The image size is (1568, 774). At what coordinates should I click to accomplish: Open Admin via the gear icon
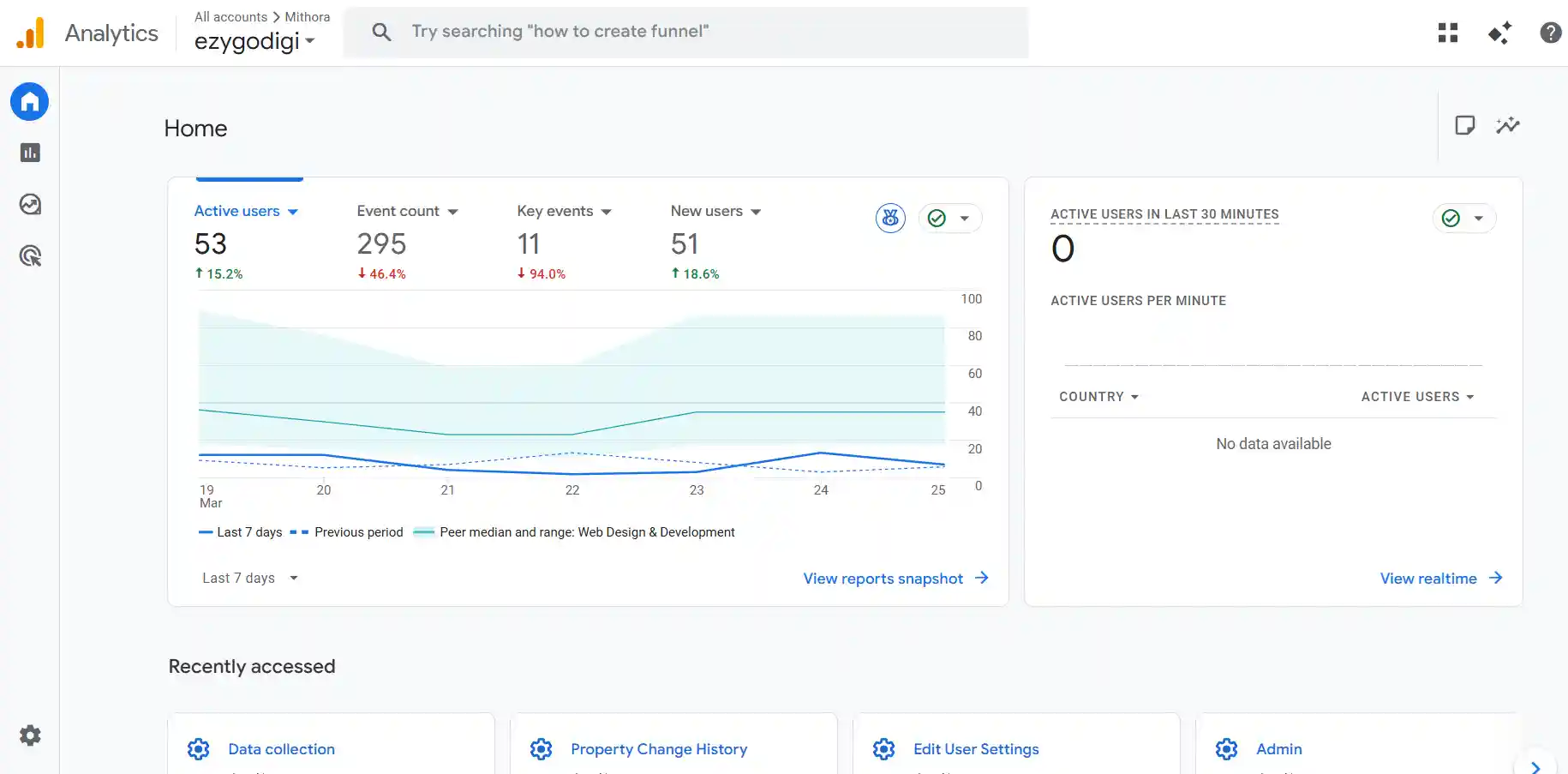[29, 735]
